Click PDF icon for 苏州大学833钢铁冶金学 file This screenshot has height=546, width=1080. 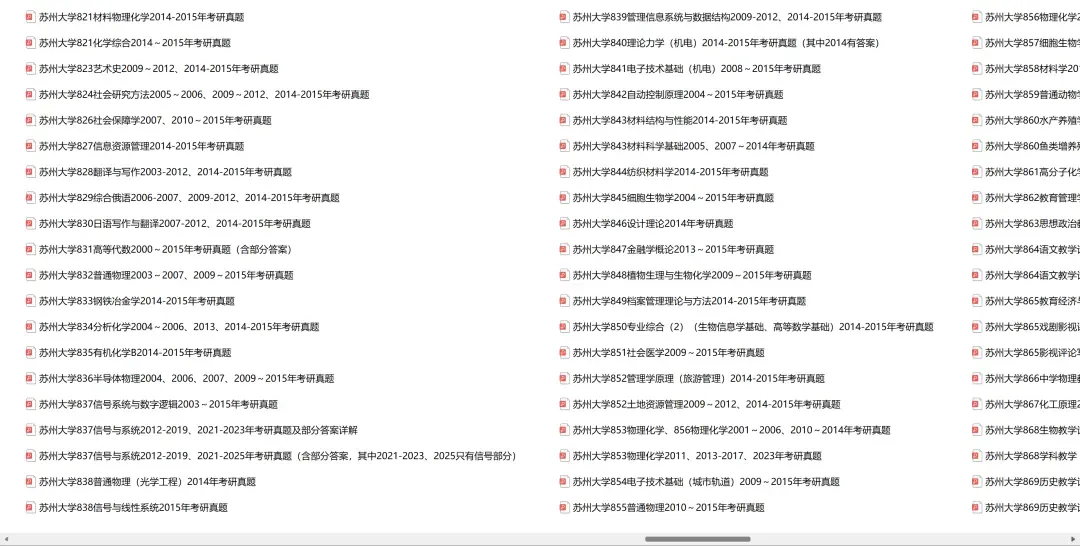click(x=30, y=301)
